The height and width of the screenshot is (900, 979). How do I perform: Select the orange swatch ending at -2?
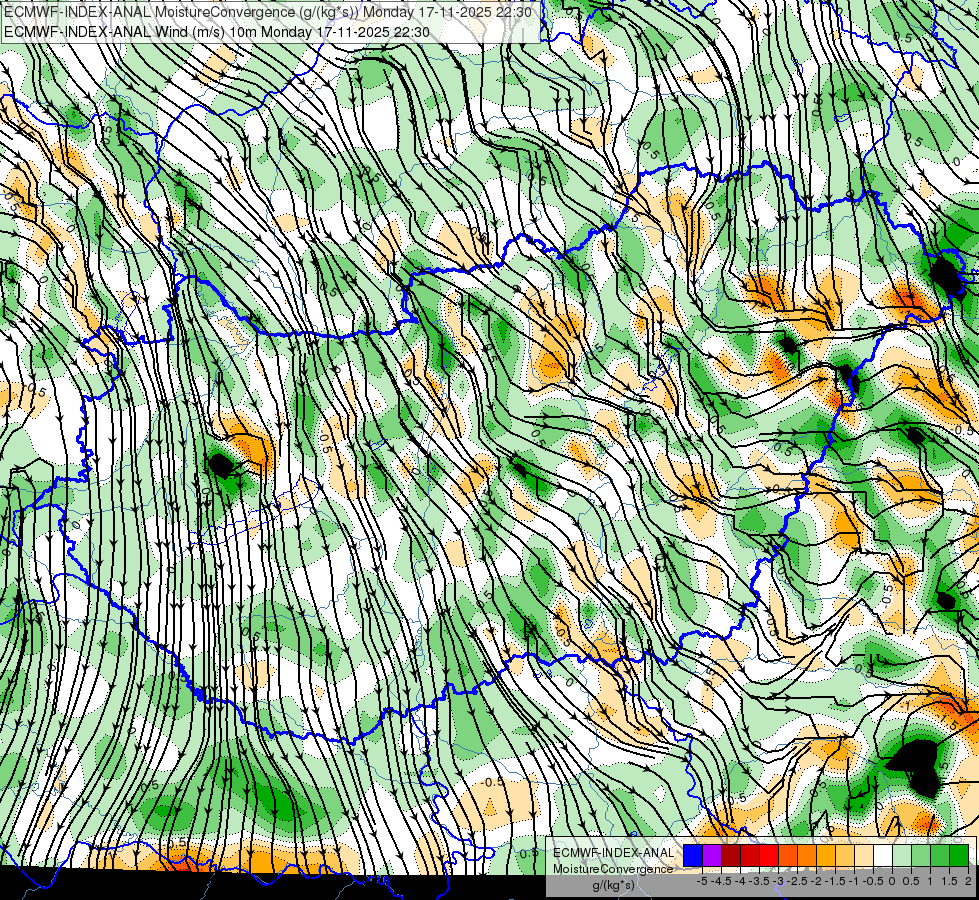click(807, 856)
